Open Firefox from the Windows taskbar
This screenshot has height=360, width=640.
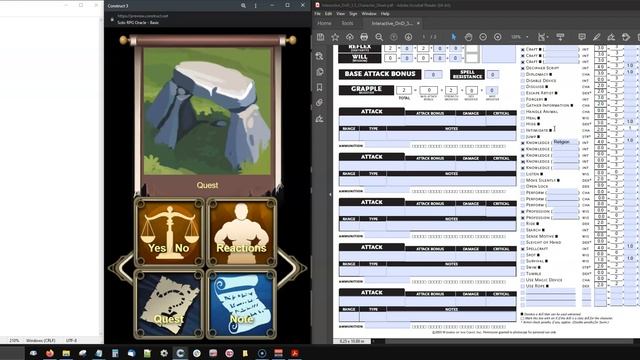coord(50,353)
